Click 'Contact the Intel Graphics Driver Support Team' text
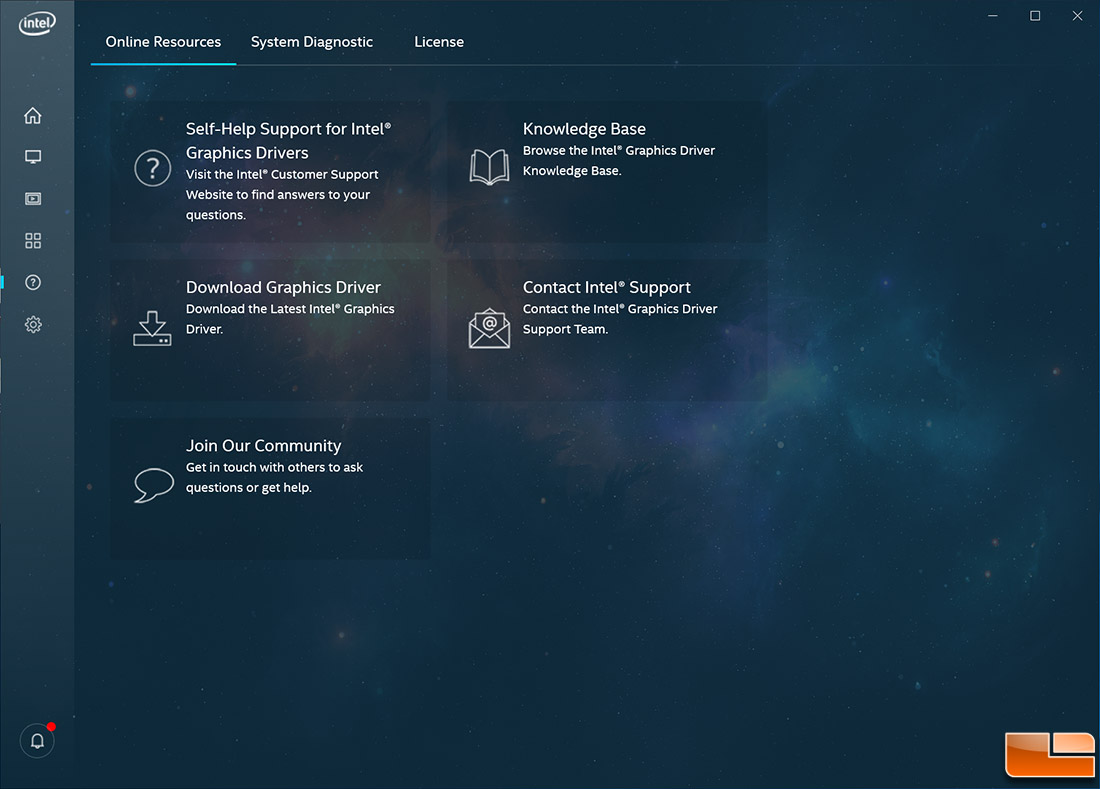This screenshot has height=789, width=1100. (620, 319)
